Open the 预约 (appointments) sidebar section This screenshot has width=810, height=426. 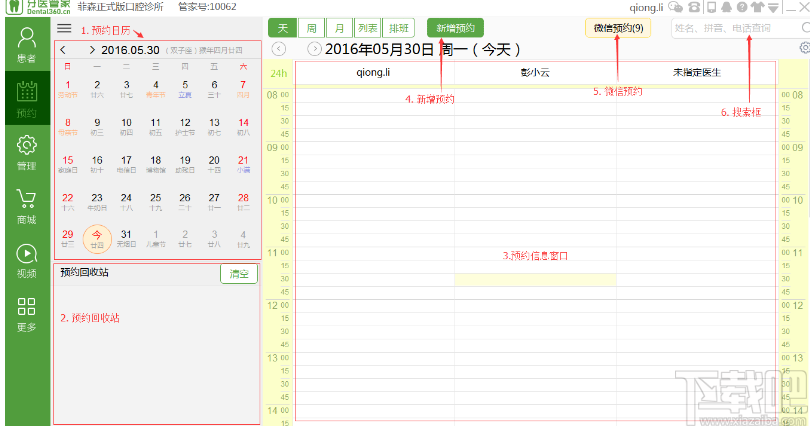[26, 98]
